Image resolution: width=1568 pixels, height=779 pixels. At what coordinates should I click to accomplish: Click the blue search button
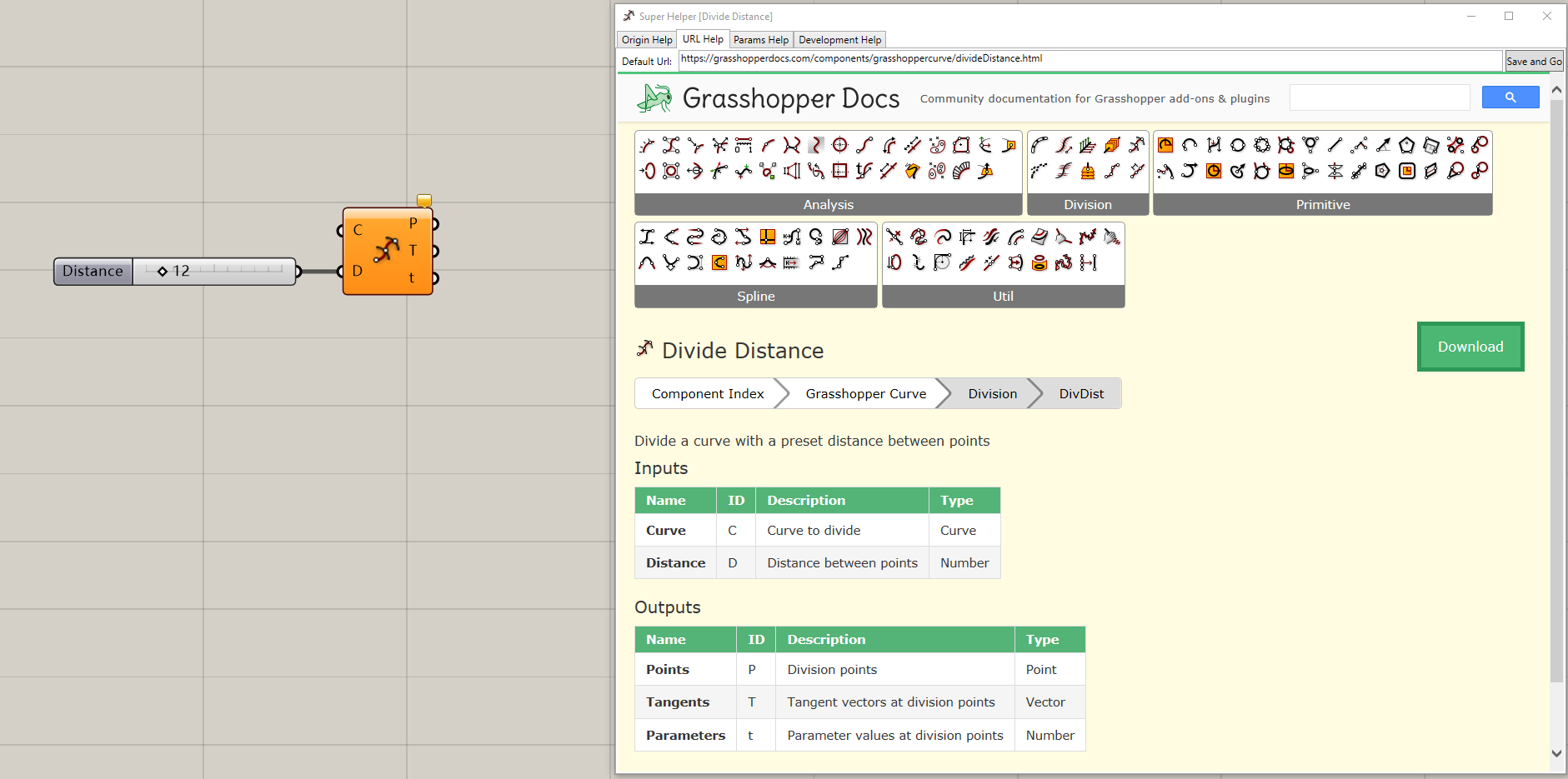[x=1510, y=97]
